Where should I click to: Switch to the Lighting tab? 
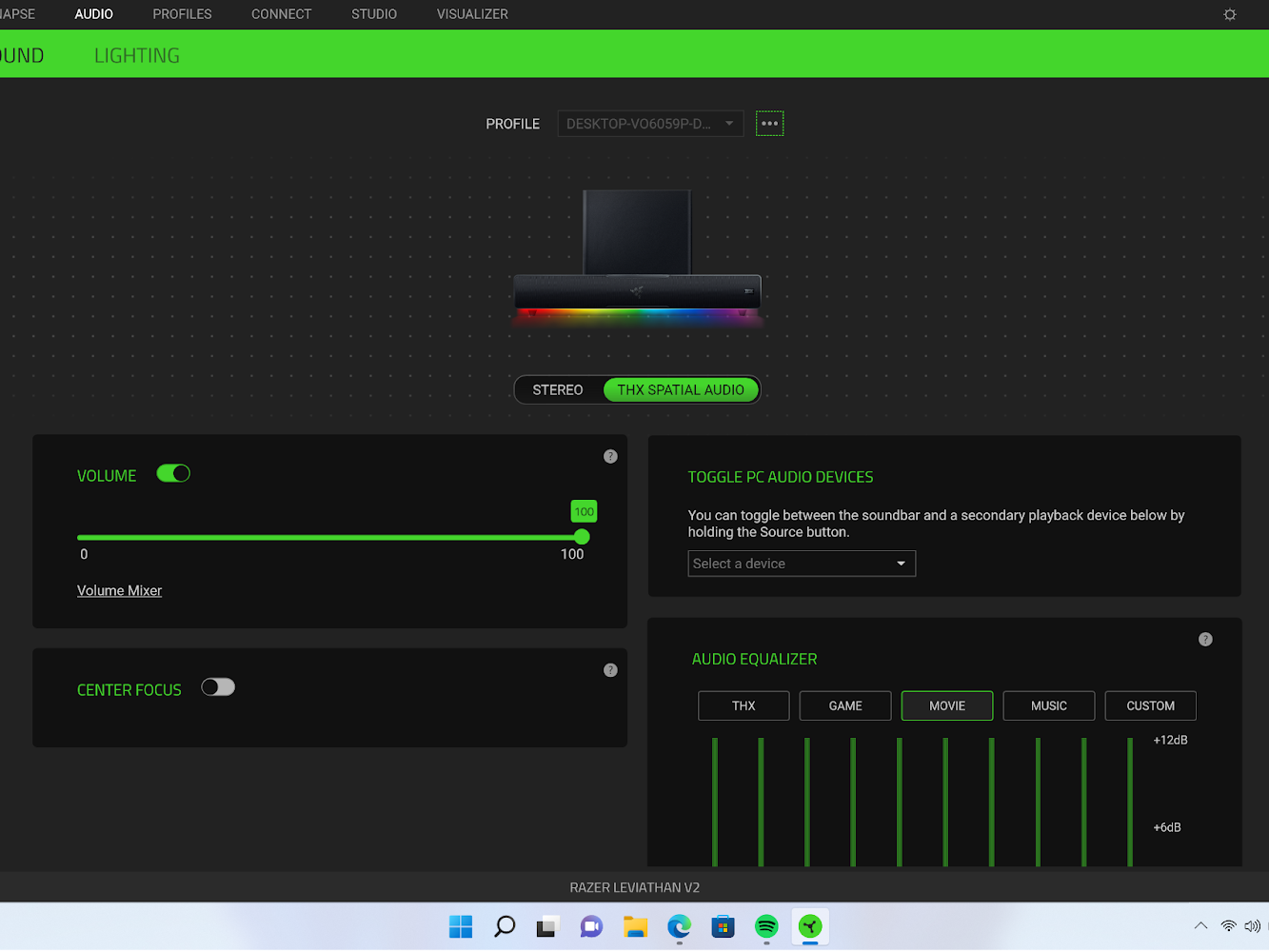click(x=137, y=55)
